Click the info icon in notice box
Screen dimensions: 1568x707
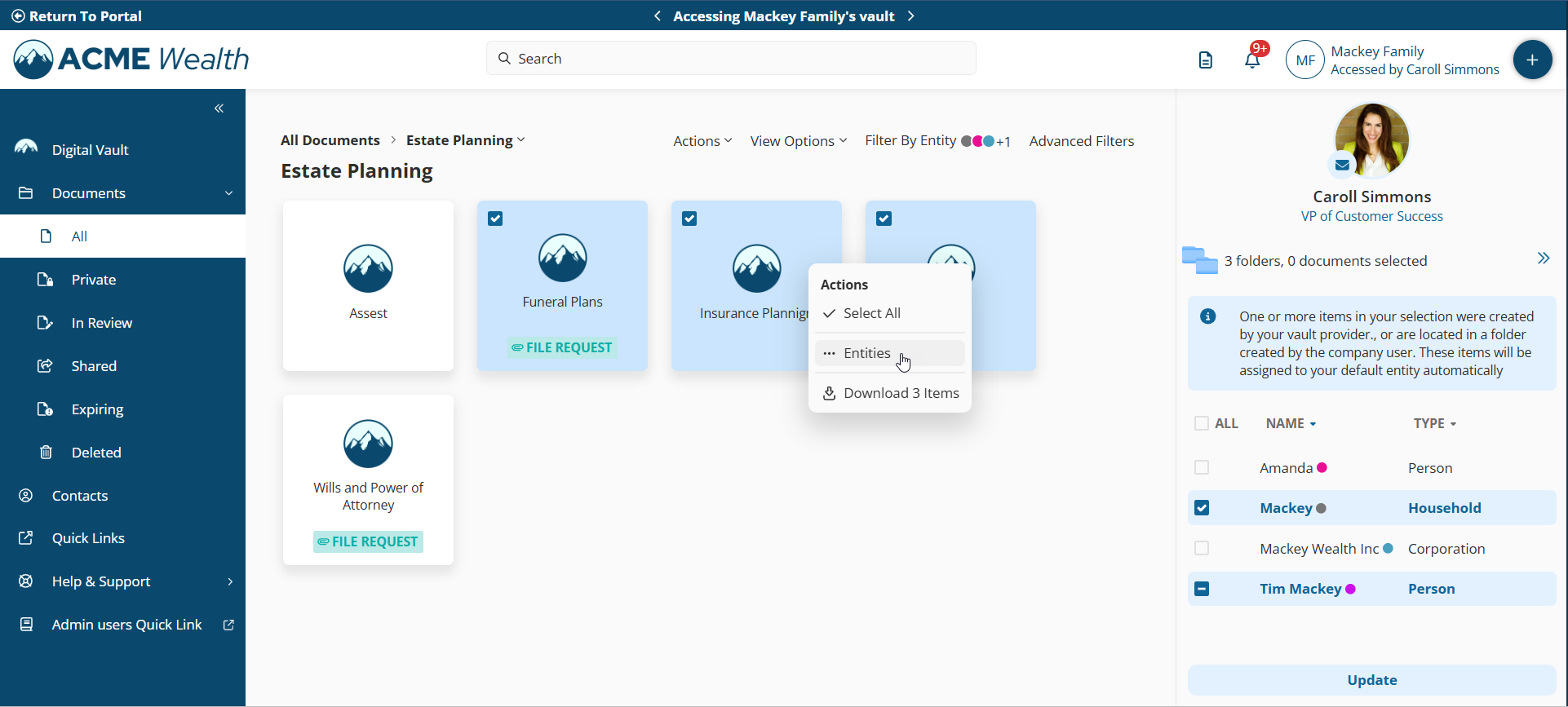1208,316
